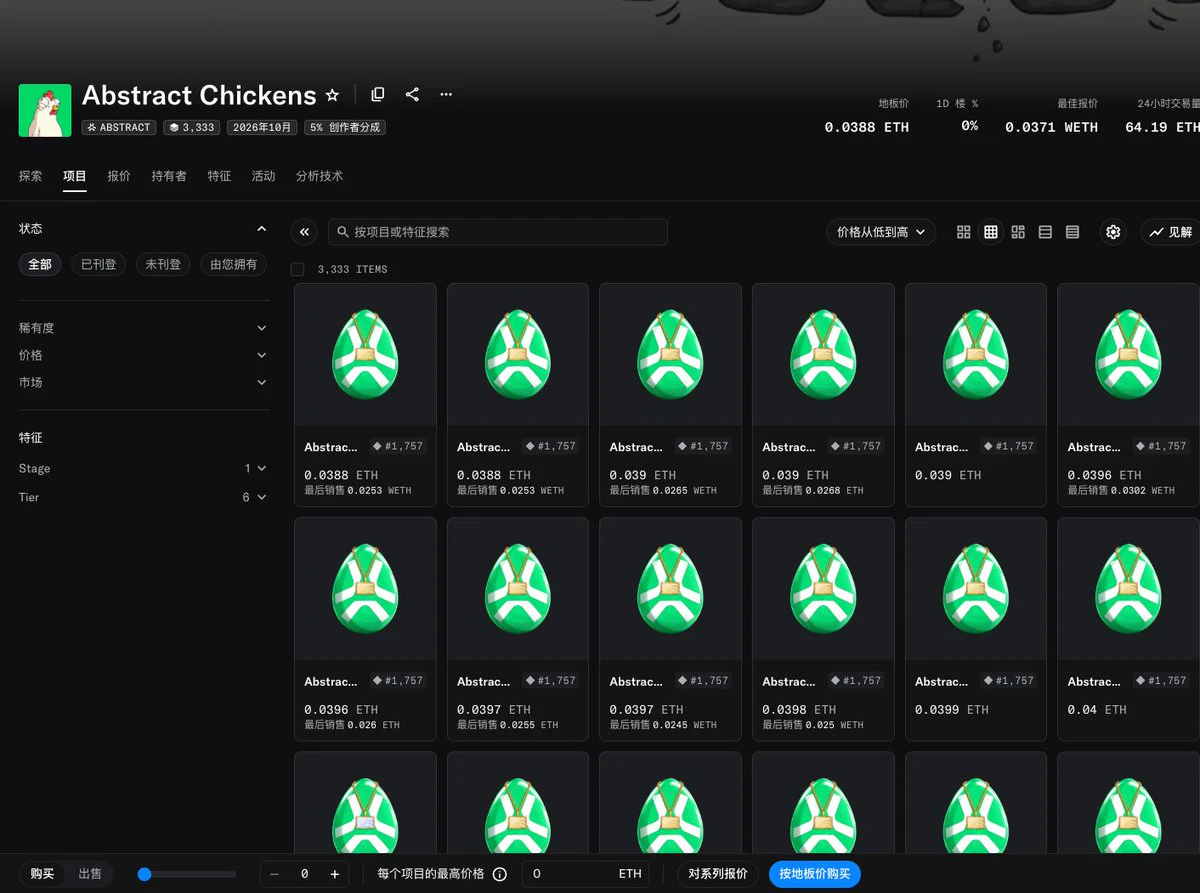
Task: Focus the max price ETH input field
Action: pos(585,874)
